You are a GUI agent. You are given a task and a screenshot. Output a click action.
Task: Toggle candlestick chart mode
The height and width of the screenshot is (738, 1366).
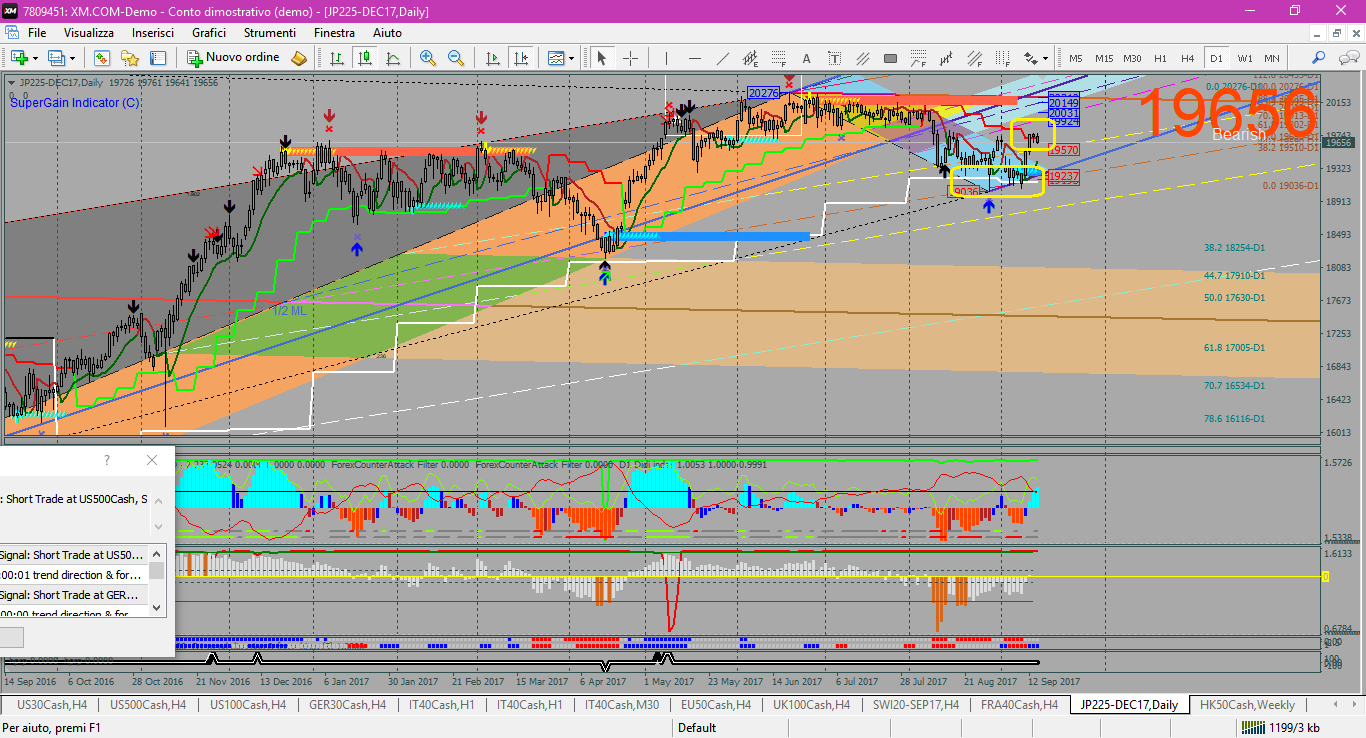[x=364, y=57]
